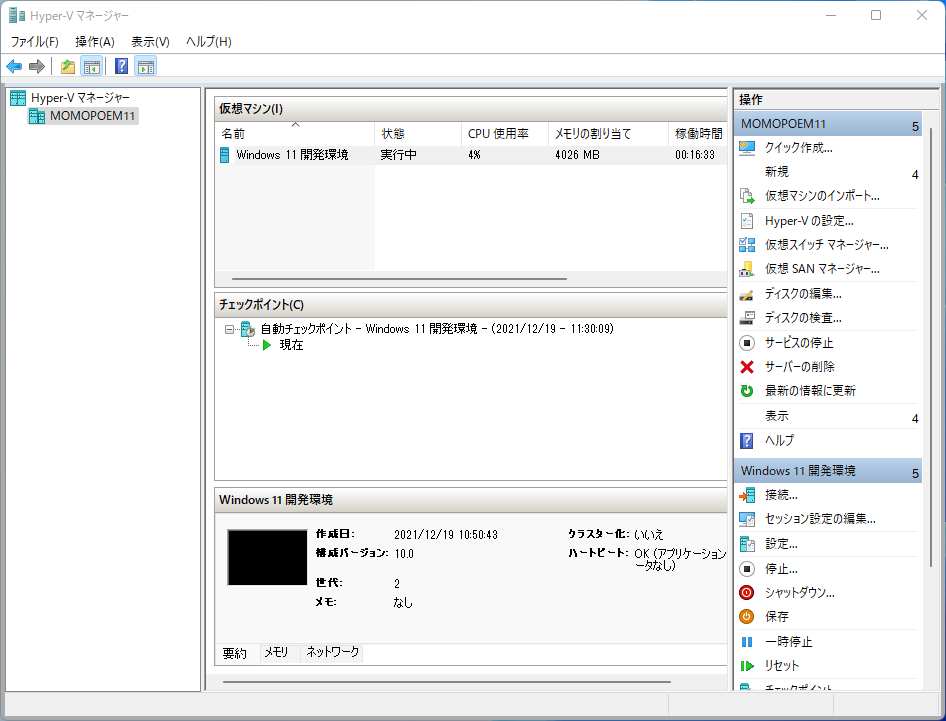
Task: Click the center pane bottom horizontal scrollbar
Action: [446, 682]
